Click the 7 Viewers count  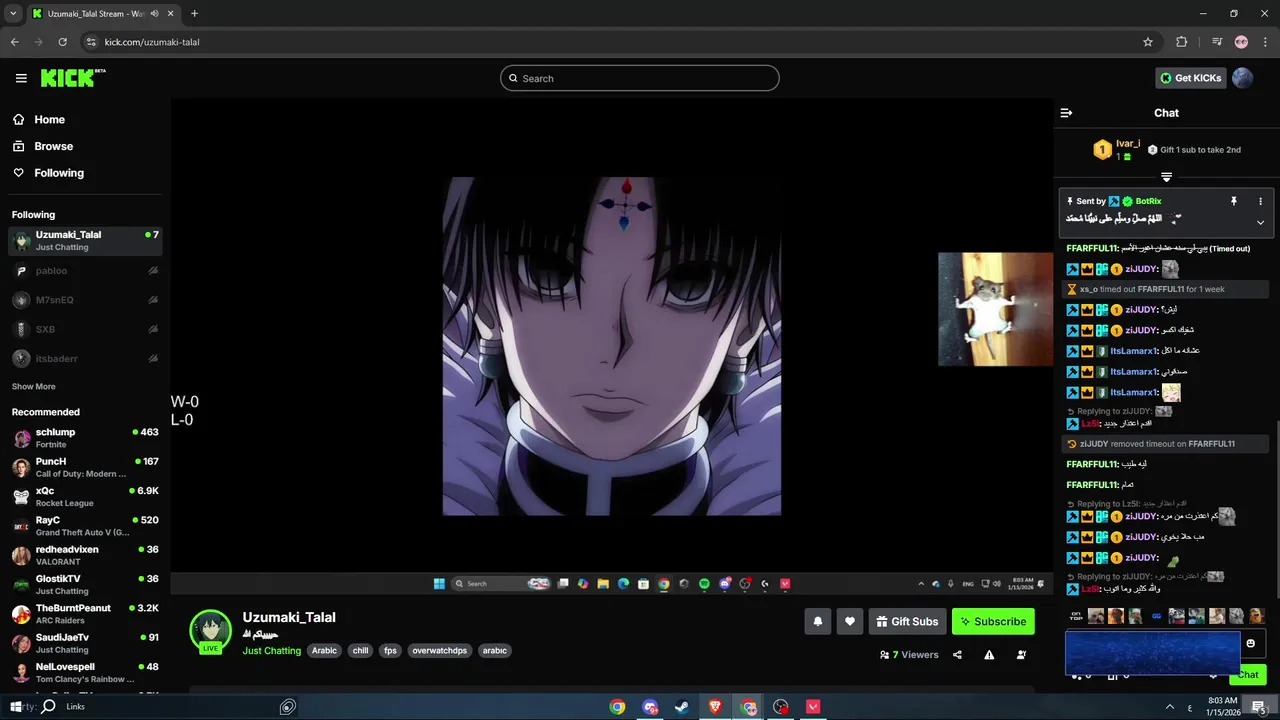tap(909, 655)
